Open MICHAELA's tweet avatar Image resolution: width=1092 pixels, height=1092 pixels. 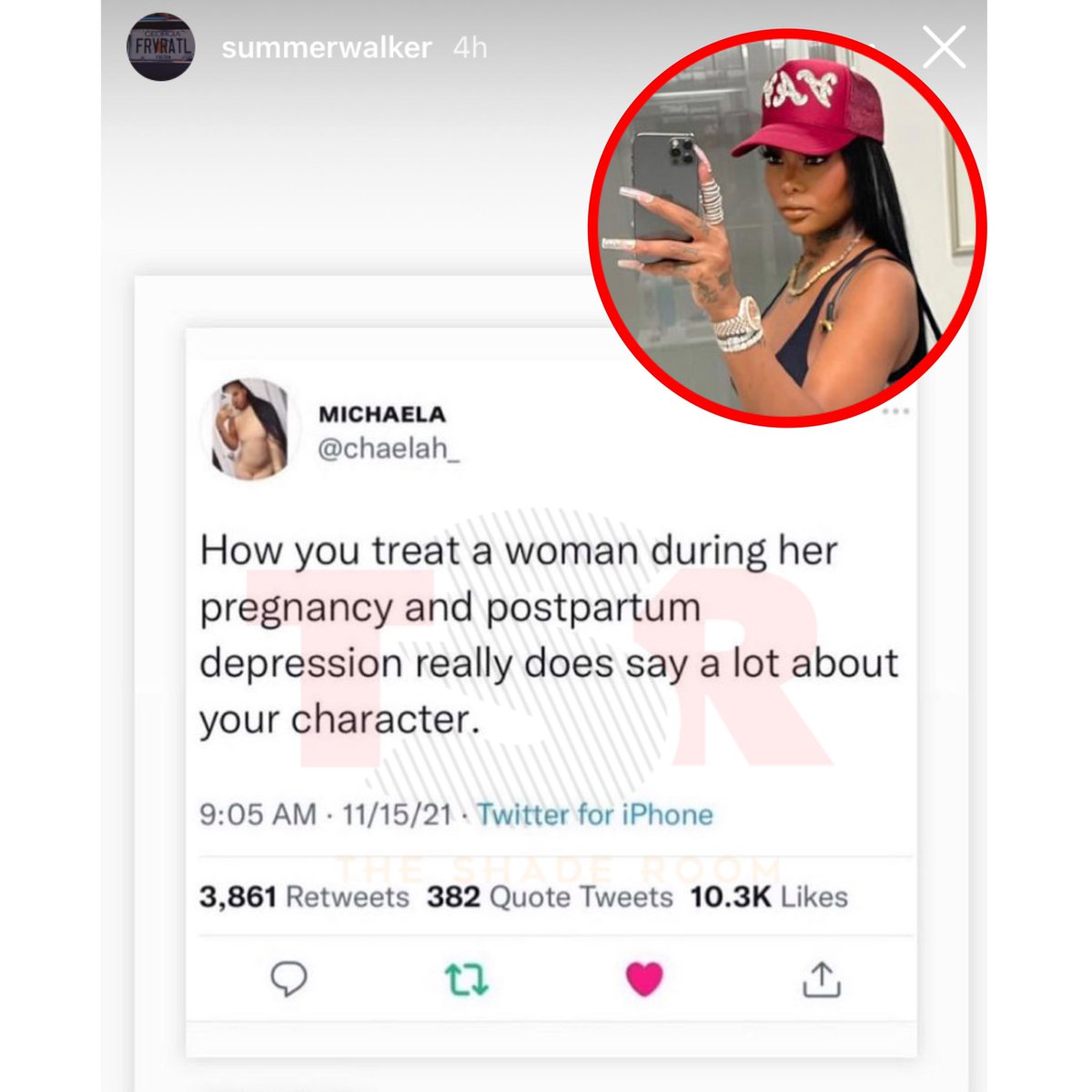coord(250,429)
